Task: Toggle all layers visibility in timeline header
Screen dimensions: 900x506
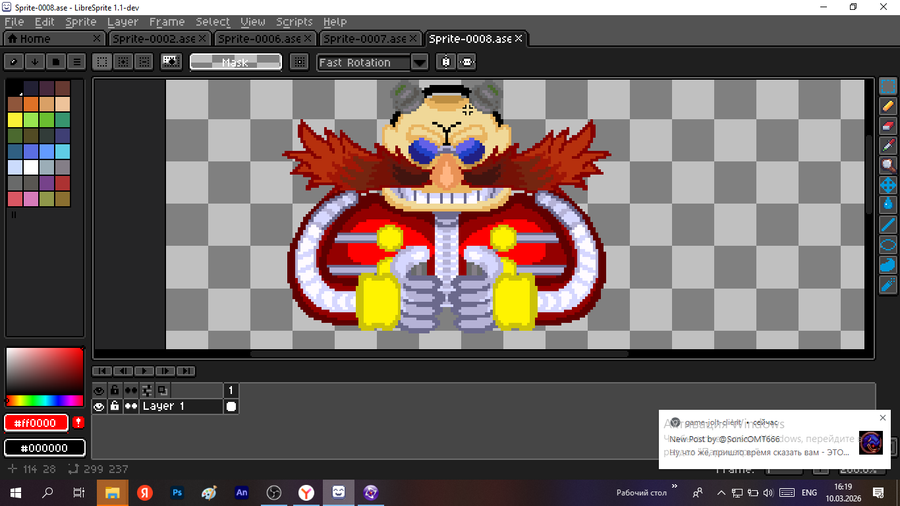Action: (x=99, y=391)
